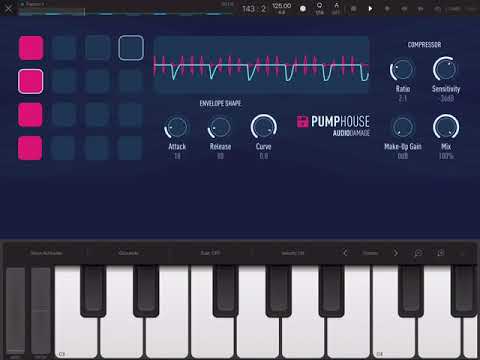Click the square icon right of the magnifier
Image resolution: width=480 pixels, height=360 pixels.
click(x=440, y=253)
